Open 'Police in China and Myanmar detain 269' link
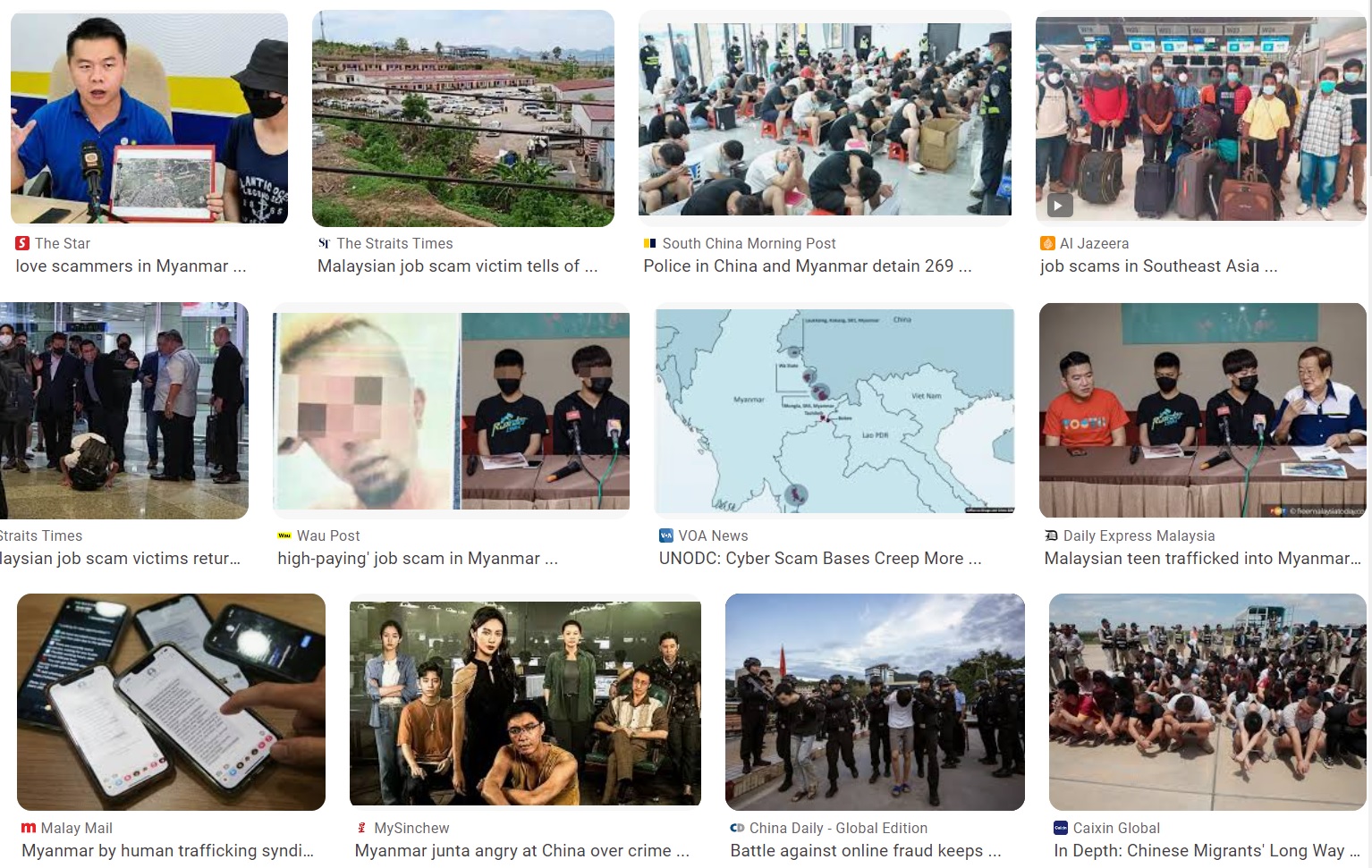 point(807,266)
